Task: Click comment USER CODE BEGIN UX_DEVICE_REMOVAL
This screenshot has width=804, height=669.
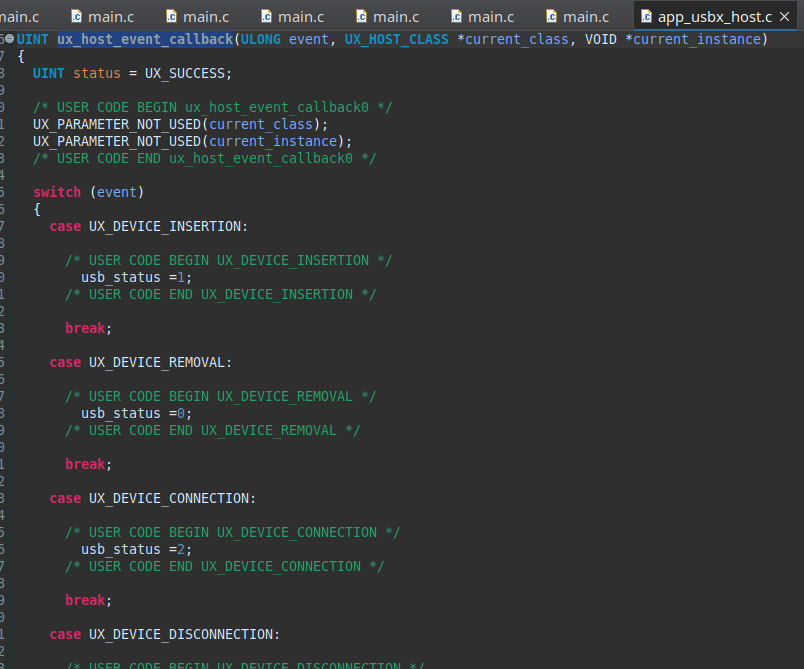Action: tap(220, 396)
